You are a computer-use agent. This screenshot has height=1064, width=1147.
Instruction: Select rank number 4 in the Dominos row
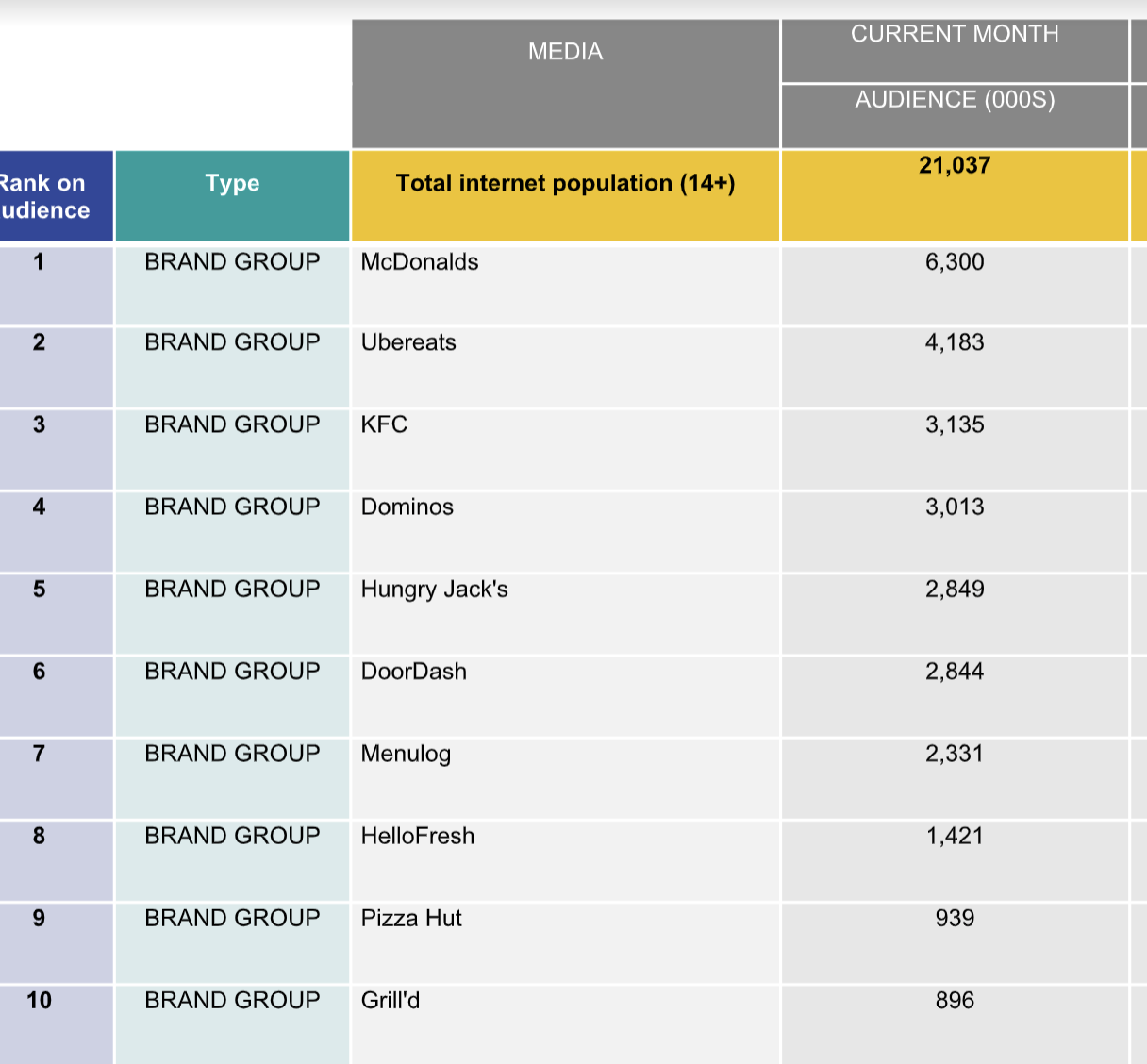pos(39,507)
